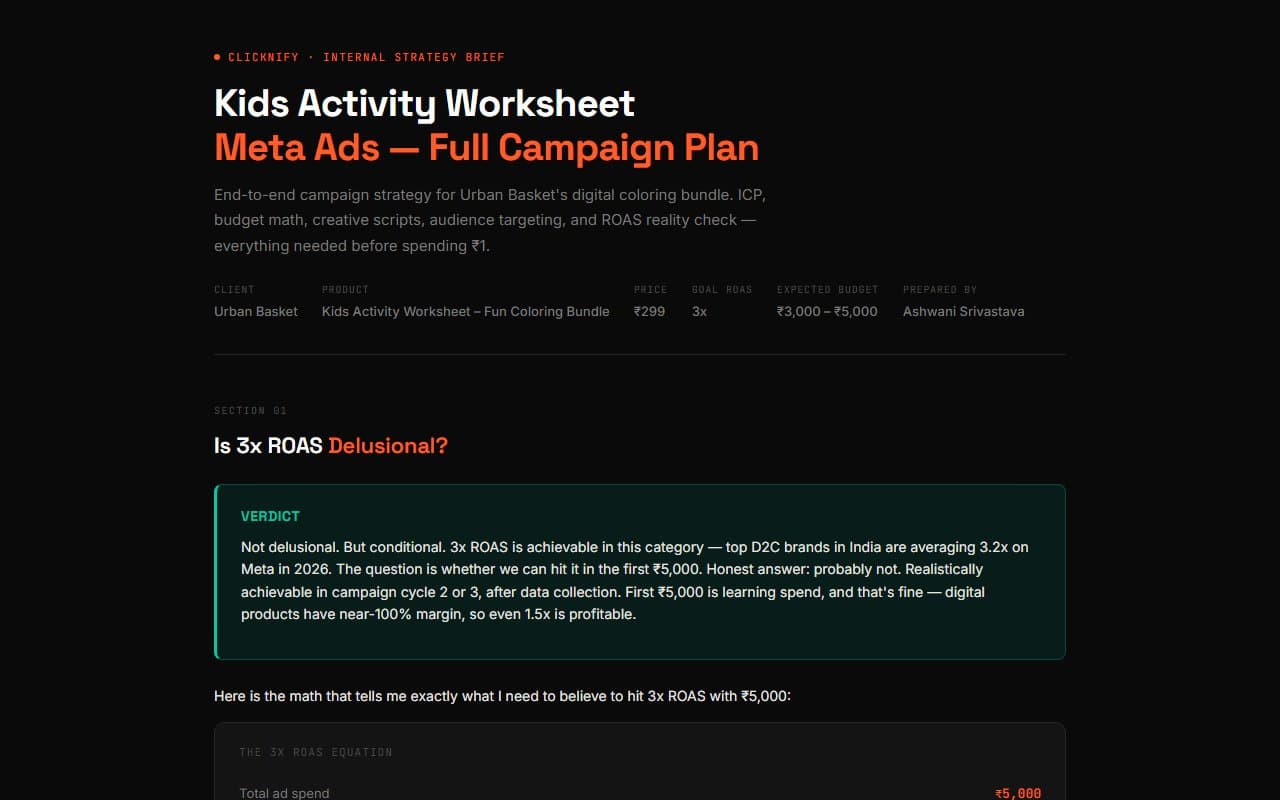Click the "GOAL ROAS" field label
This screenshot has width=1280, height=800.
point(722,290)
